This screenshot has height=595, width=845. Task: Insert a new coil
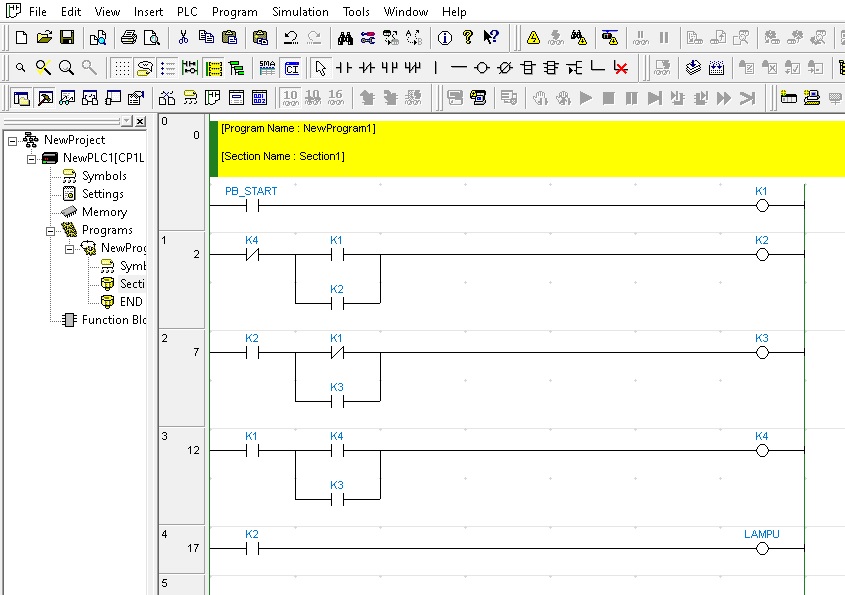(482, 68)
